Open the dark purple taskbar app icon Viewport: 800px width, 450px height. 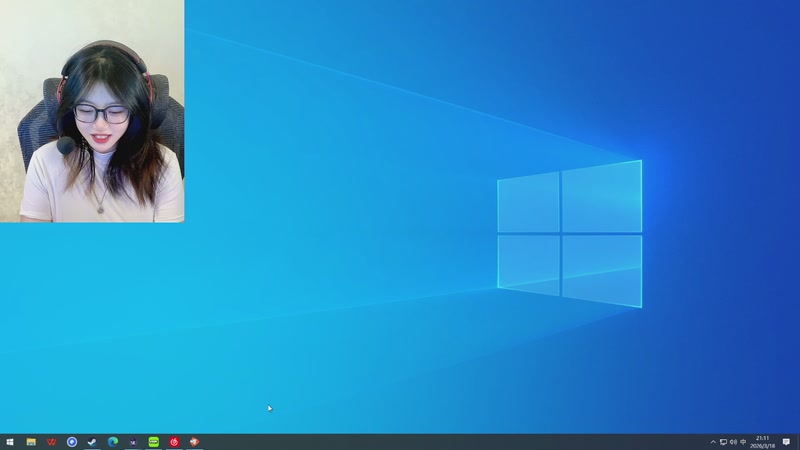point(133,442)
